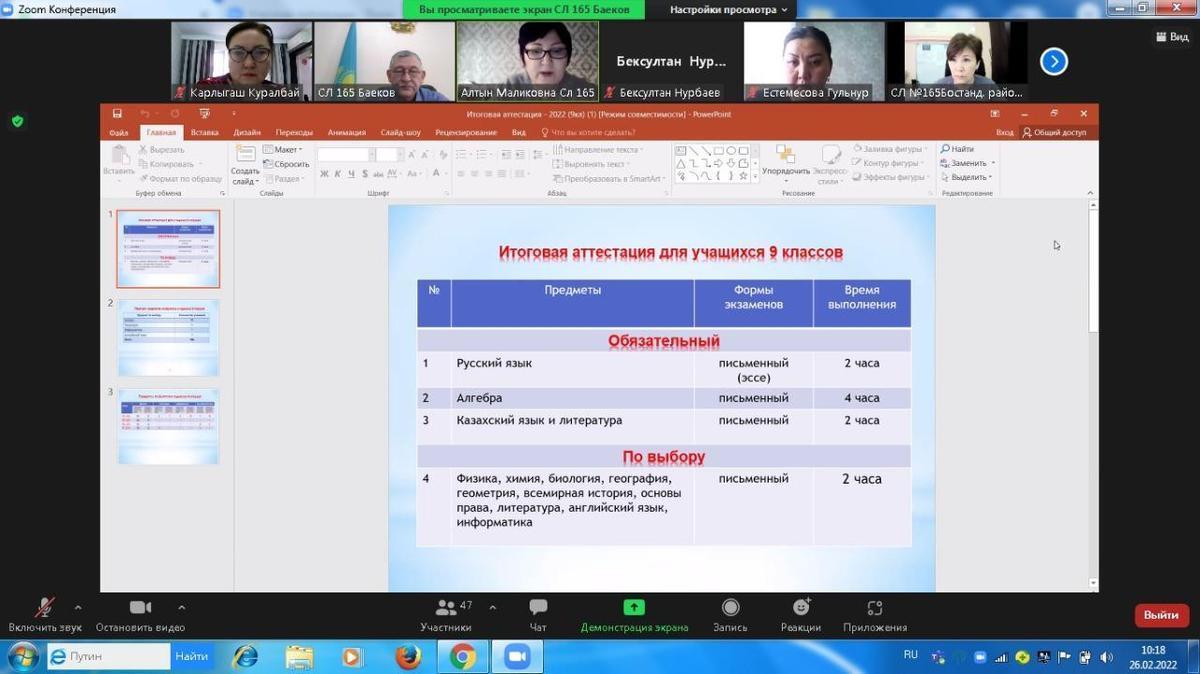Switch to the Дизайн ribbon tab
This screenshot has height=674, width=1200.
pyautogui.click(x=247, y=132)
